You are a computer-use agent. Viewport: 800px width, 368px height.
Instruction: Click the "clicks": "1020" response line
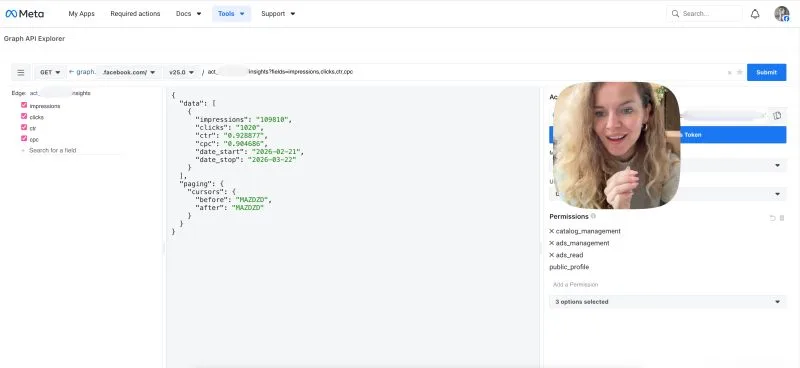229,128
